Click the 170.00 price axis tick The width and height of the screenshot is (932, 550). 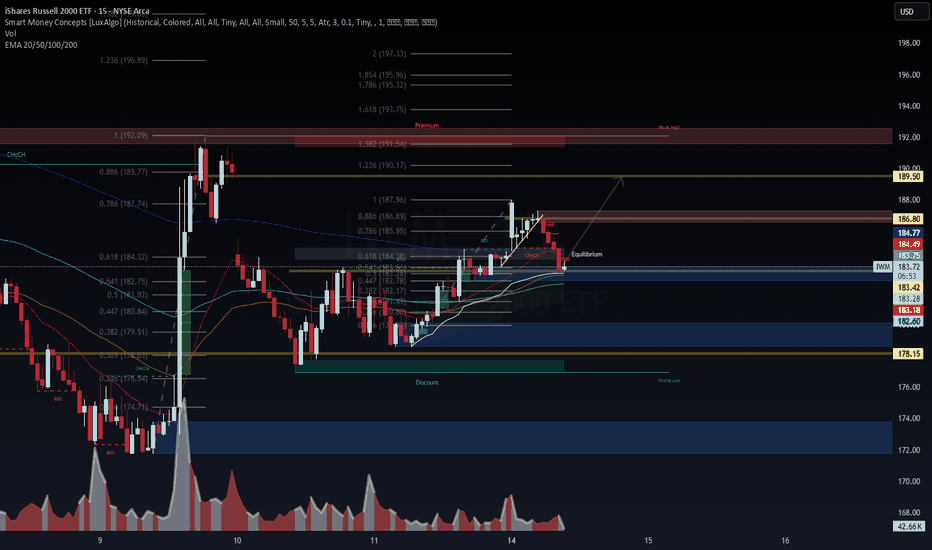click(909, 482)
